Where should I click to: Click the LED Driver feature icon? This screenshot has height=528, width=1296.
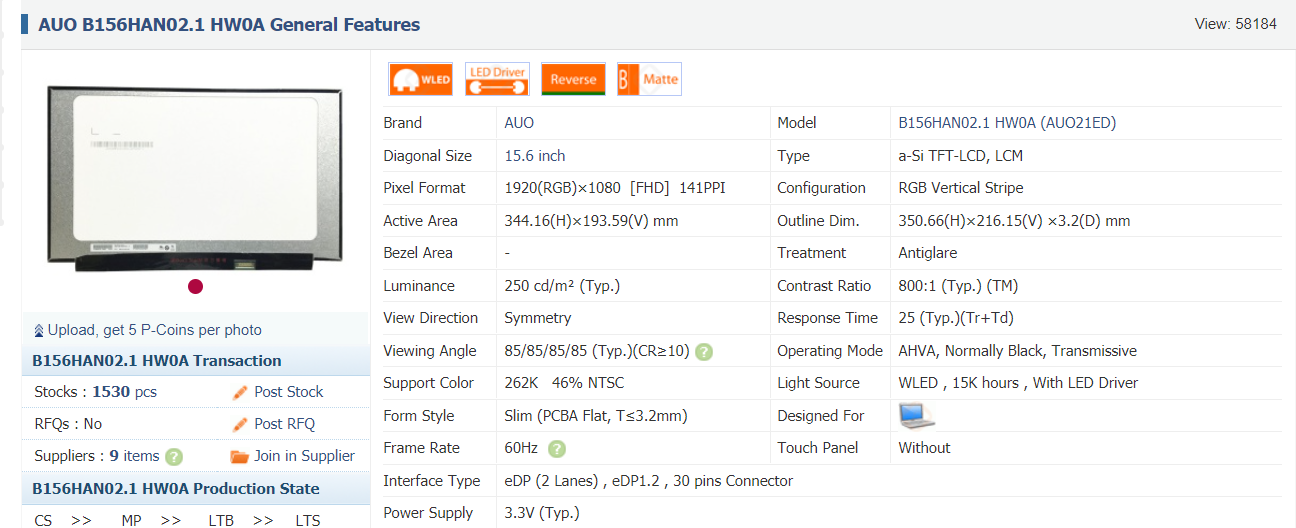pos(497,79)
